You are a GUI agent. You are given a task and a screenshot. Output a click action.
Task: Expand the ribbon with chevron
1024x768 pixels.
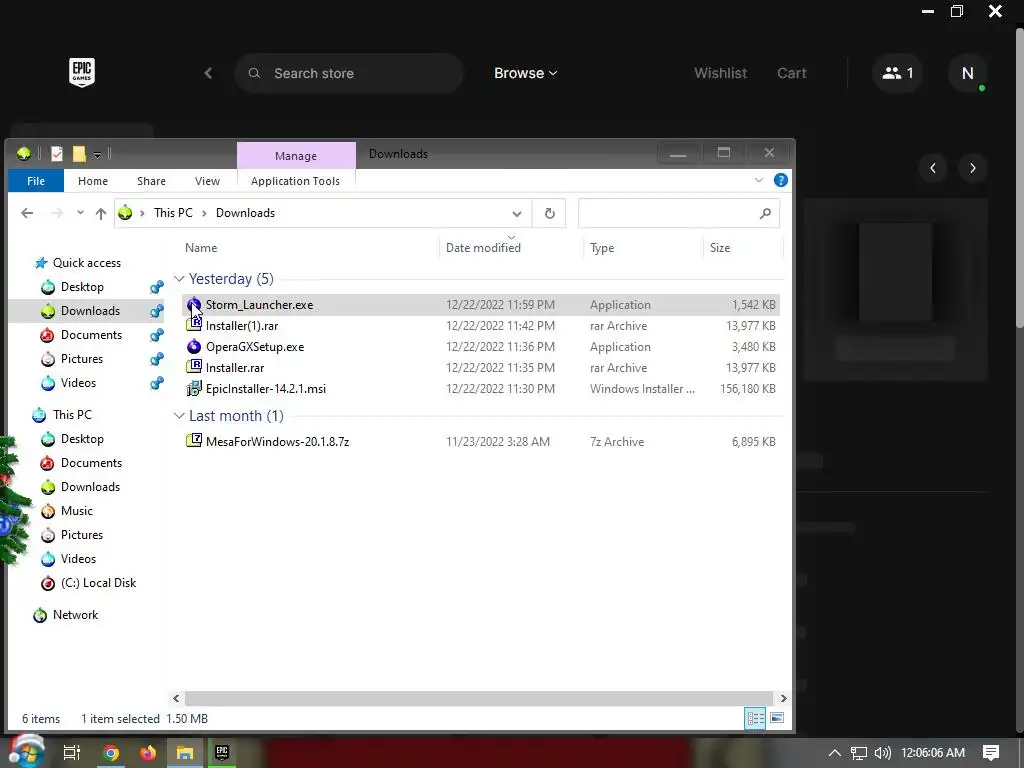pyautogui.click(x=759, y=180)
